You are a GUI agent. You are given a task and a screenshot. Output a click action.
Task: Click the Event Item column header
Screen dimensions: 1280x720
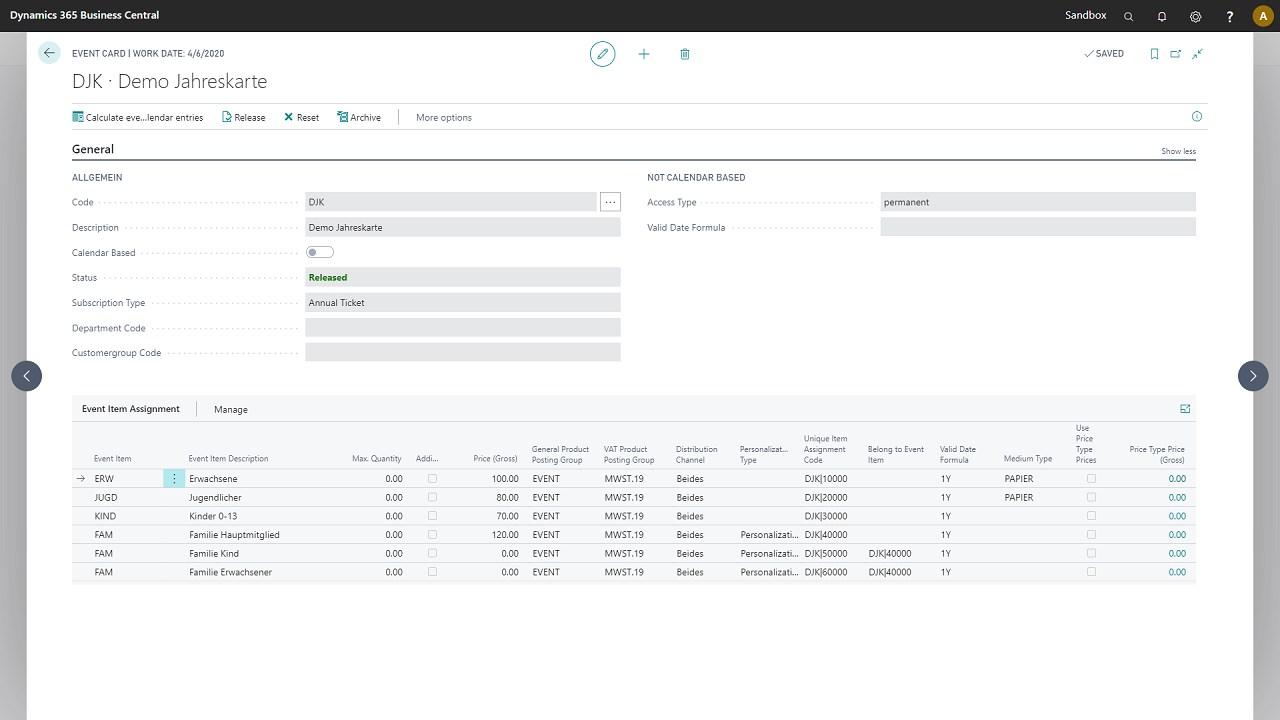pyautogui.click(x=113, y=459)
